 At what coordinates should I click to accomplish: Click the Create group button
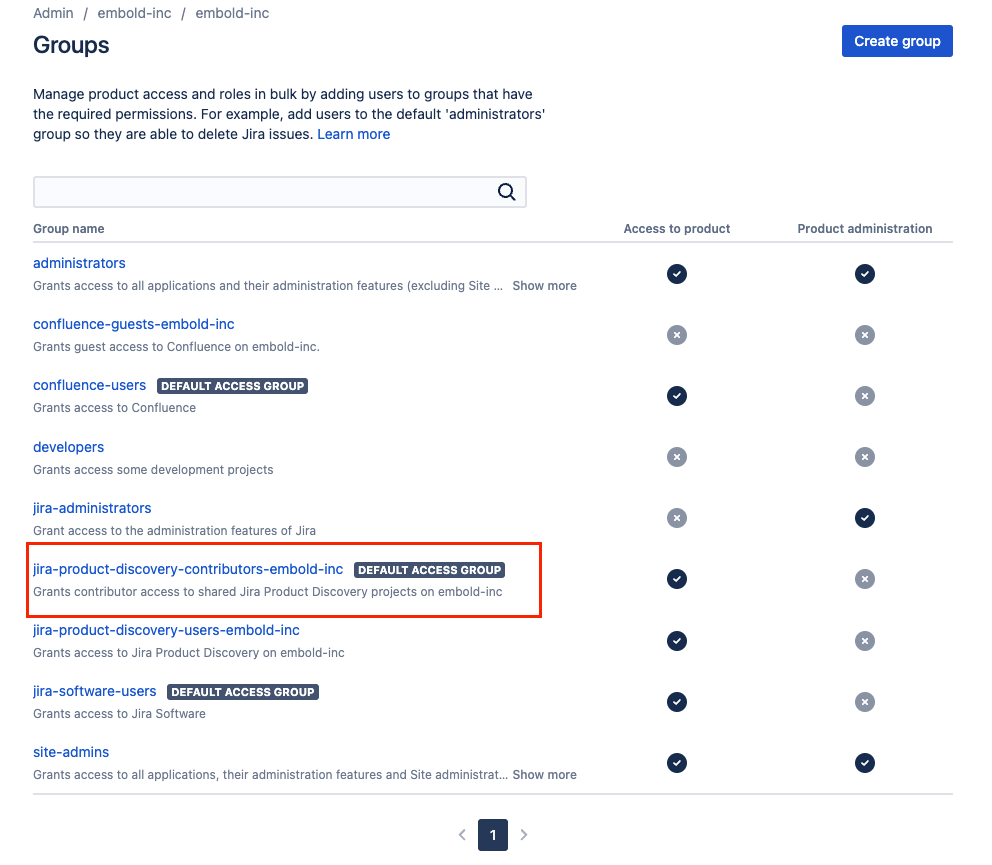pos(896,41)
